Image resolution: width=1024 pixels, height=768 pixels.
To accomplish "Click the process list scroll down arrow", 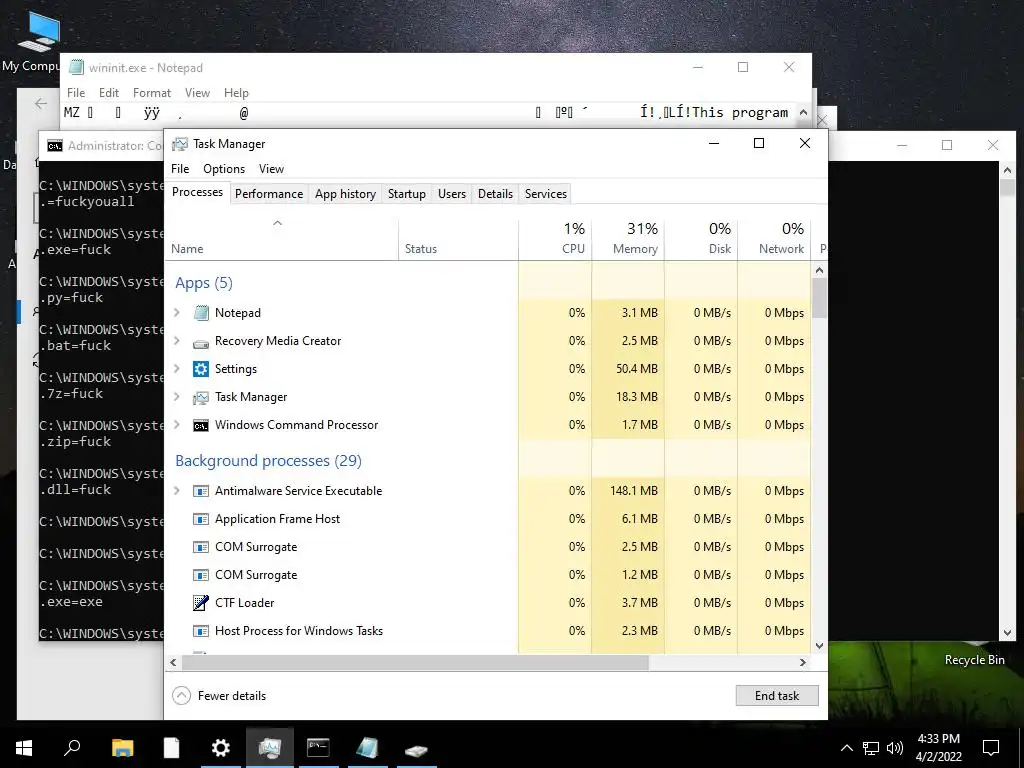I will (820, 646).
